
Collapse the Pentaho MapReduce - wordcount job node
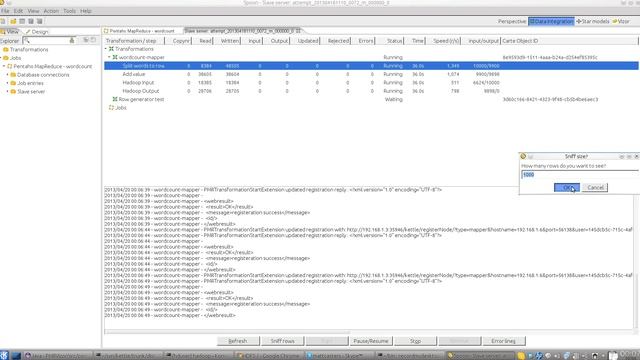[x=4, y=66]
